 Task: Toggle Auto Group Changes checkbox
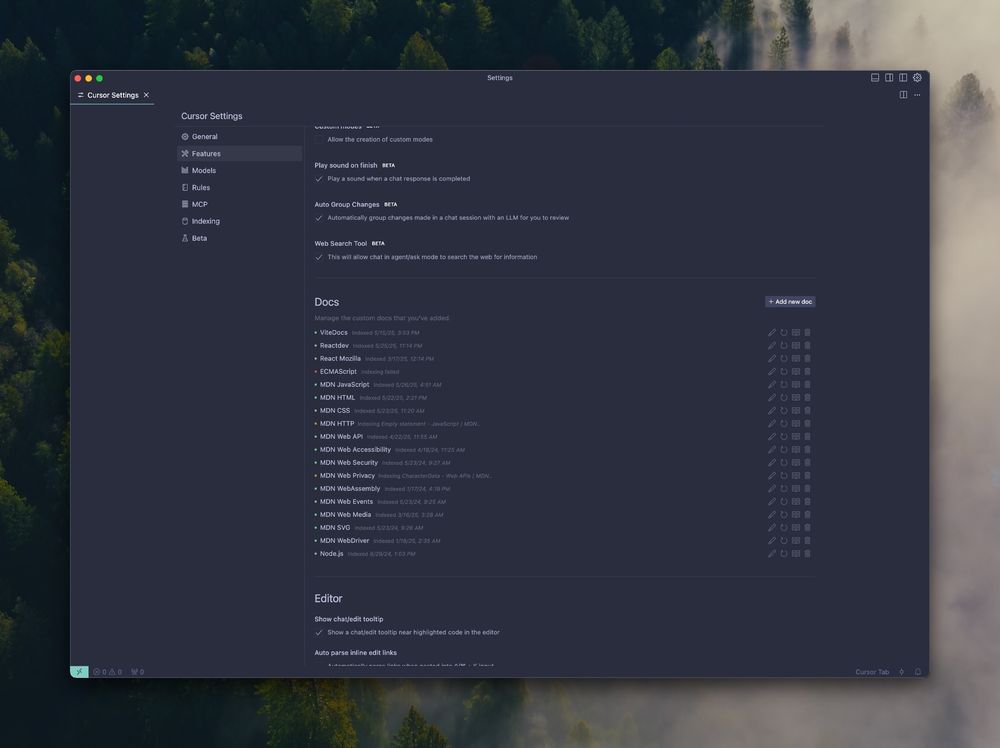[x=319, y=218]
